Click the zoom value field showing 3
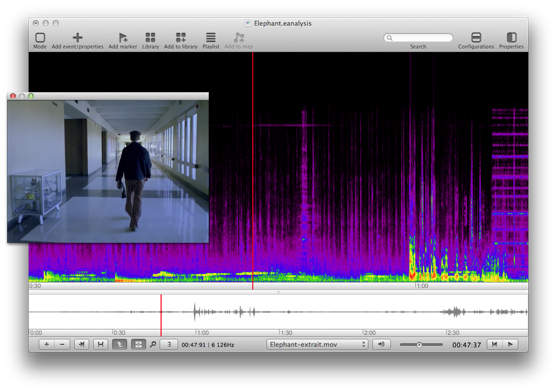Screen dimensions: 557x392 (x=169, y=344)
